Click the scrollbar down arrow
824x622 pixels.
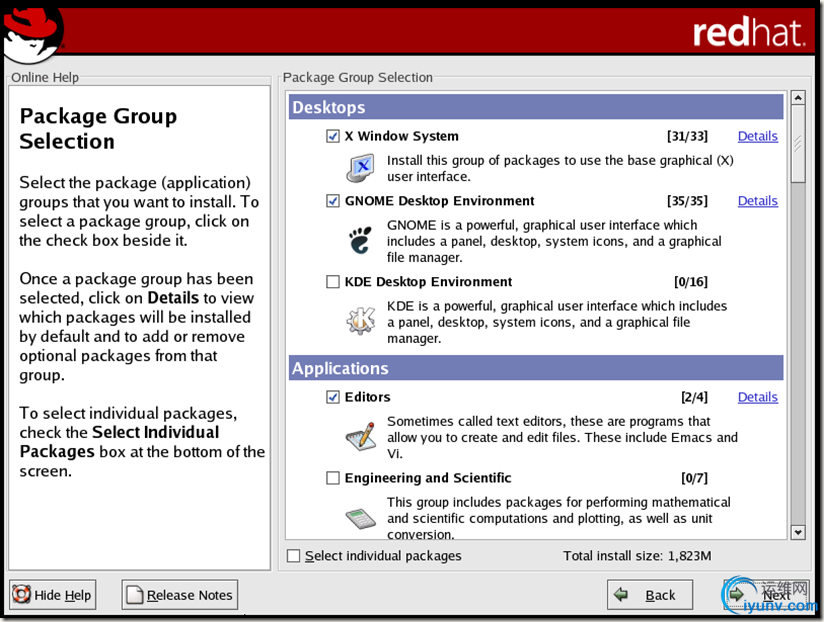(798, 532)
